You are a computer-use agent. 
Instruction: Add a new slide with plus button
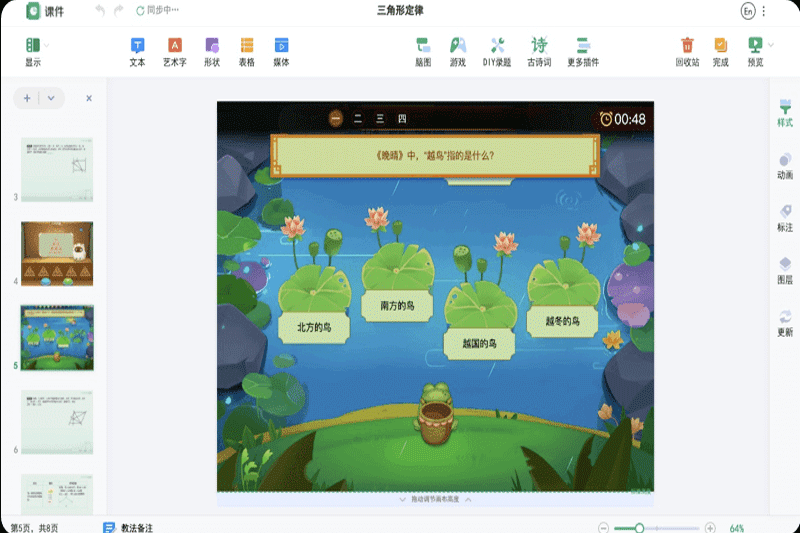tap(27, 98)
